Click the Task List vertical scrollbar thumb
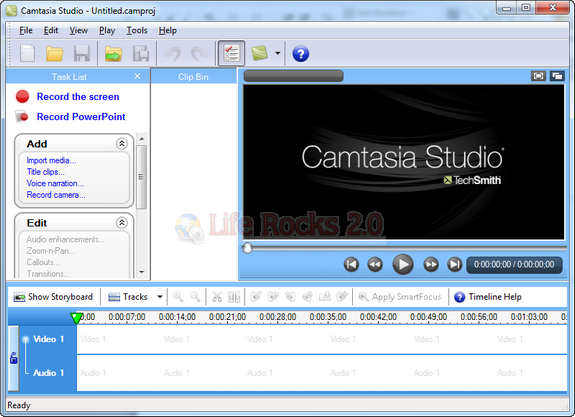This screenshot has height=417, width=575. coord(142,177)
